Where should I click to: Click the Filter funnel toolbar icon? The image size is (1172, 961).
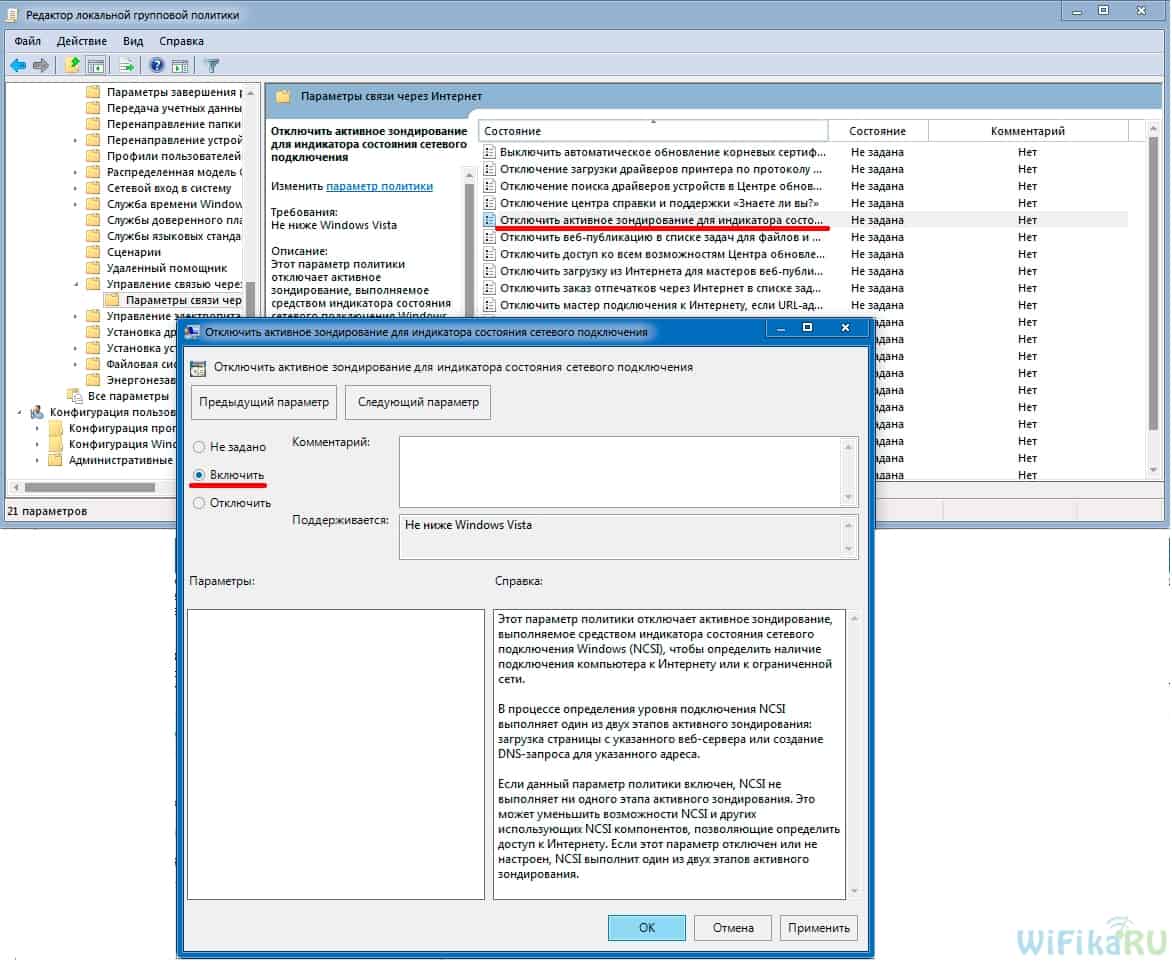coord(211,66)
